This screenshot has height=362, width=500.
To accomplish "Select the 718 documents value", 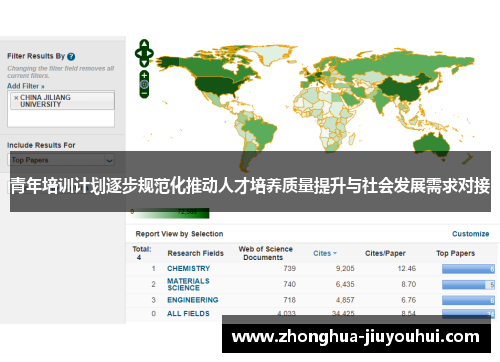I will pos(289,300).
